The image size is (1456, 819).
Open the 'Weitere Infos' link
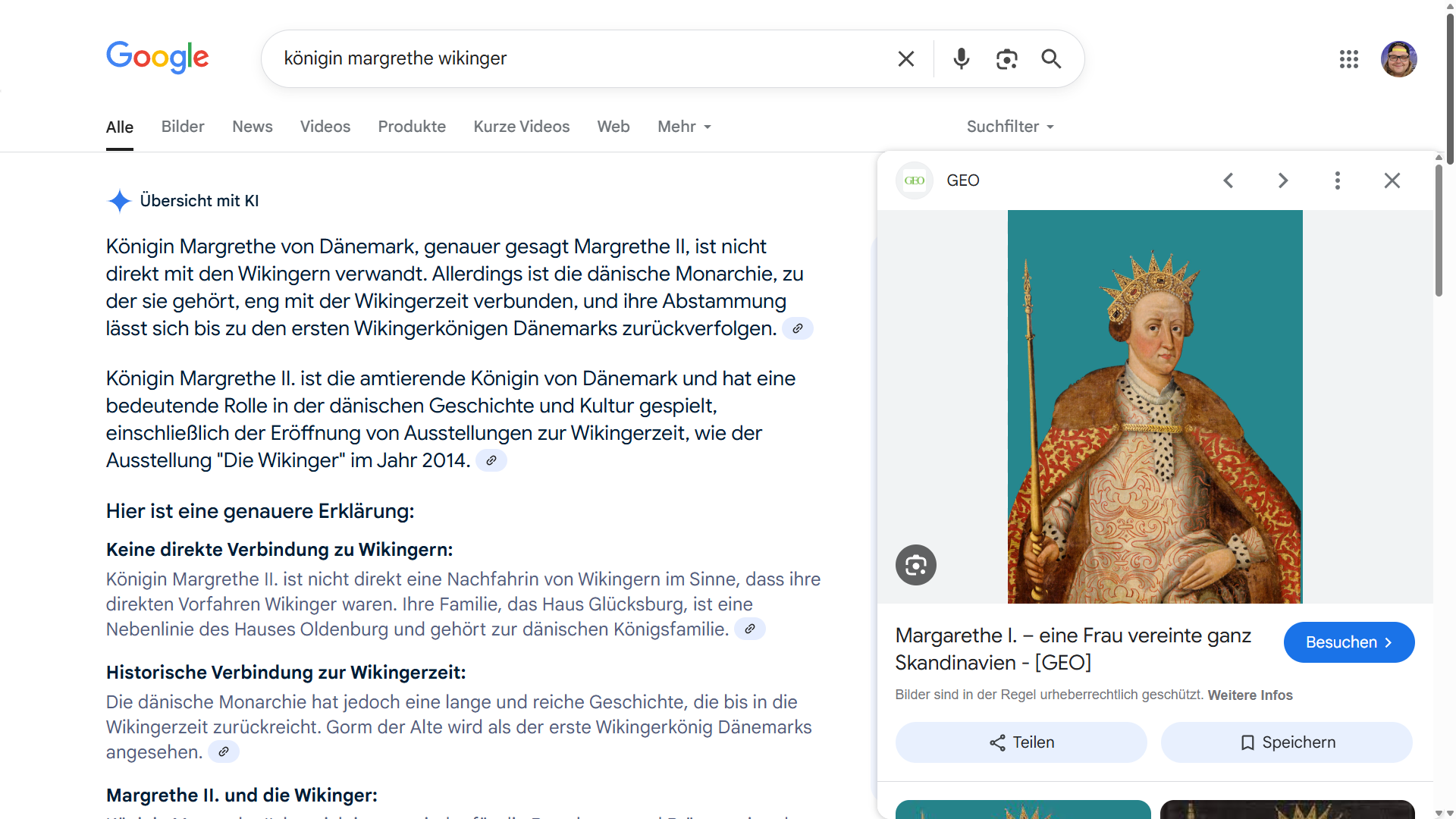(1250, 695)
